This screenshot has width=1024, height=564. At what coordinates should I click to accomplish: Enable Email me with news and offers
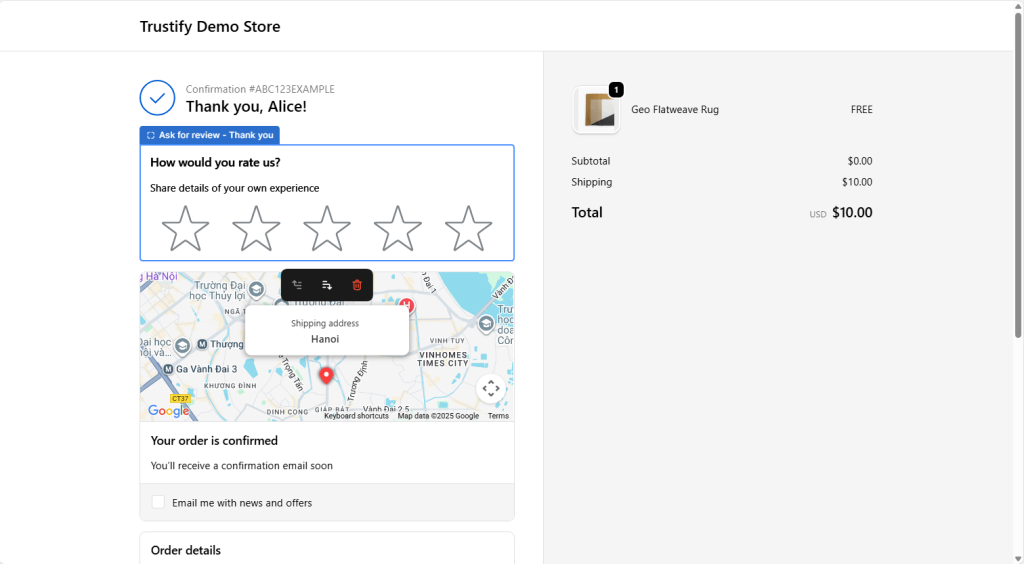click(x=158, y=502)
